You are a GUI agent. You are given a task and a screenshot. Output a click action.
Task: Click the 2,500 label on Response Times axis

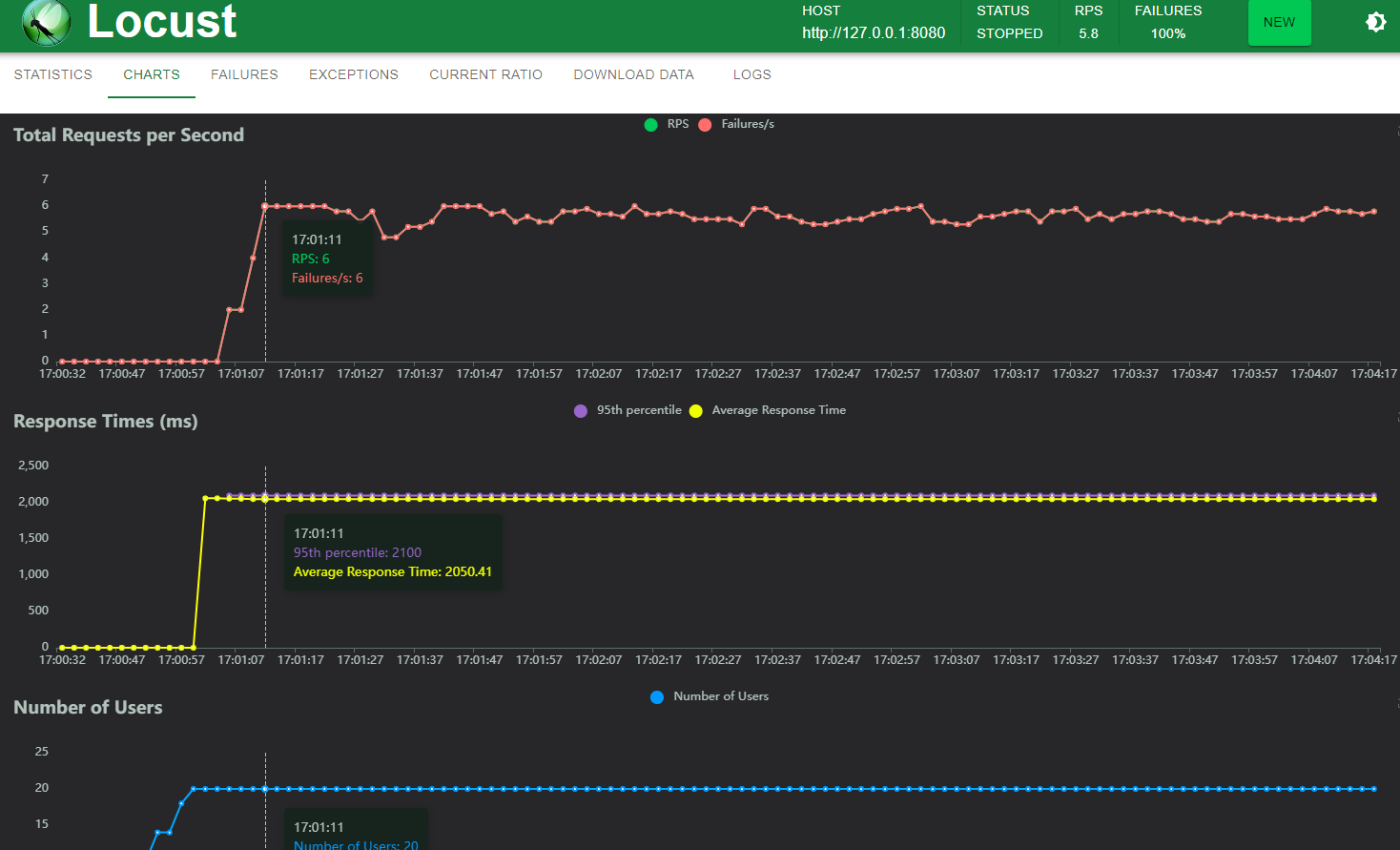click(x=33, y=466)
